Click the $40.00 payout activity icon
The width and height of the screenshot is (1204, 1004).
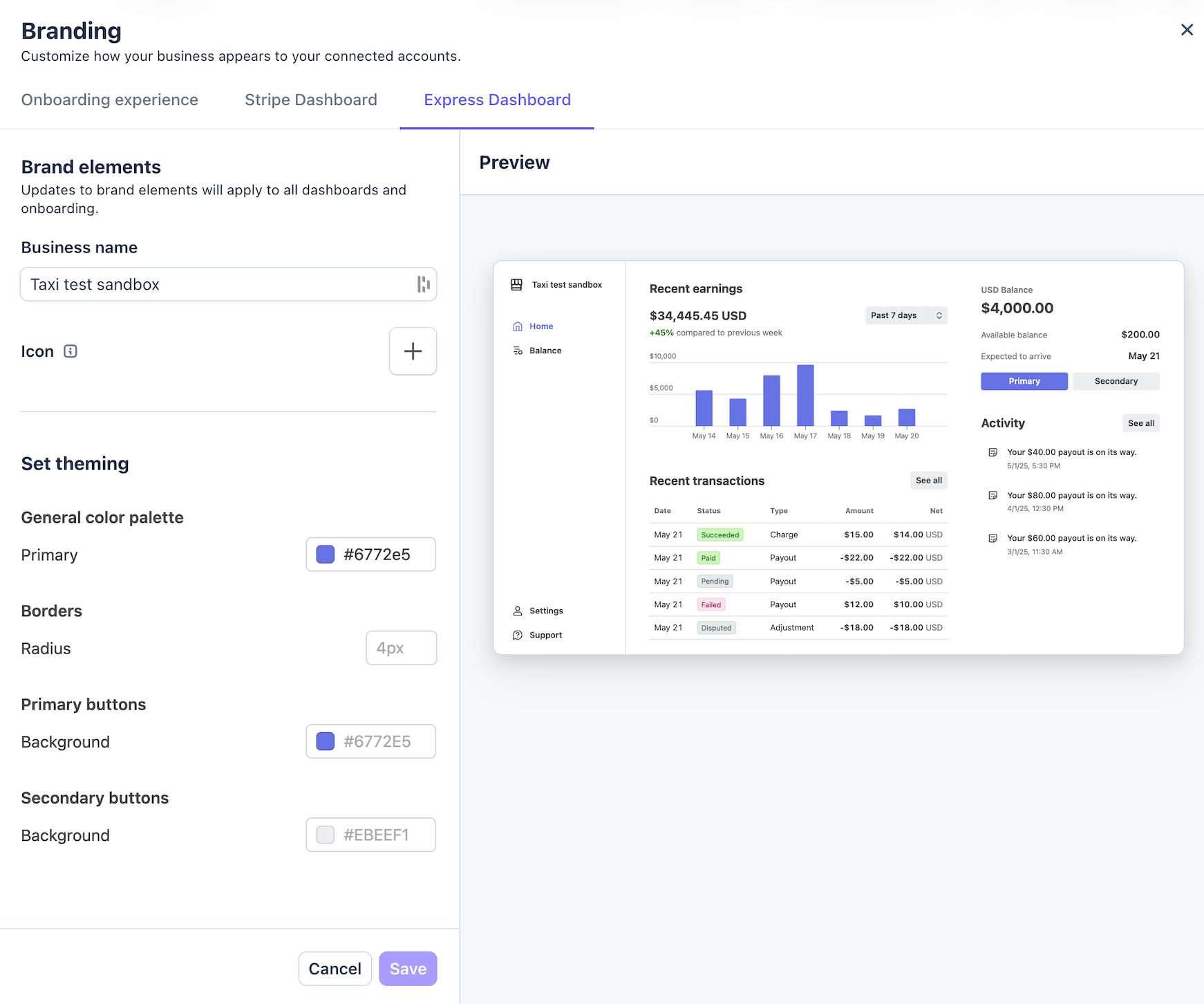click(993, 452)
